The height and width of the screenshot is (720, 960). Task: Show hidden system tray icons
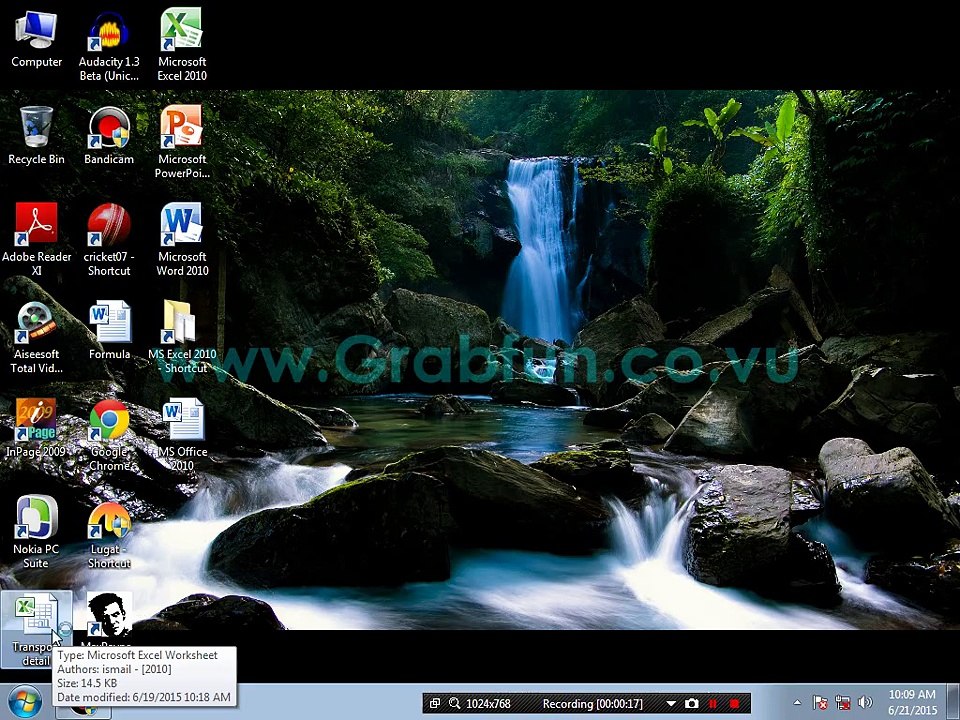pyautogui.click(x=797, y=702)
